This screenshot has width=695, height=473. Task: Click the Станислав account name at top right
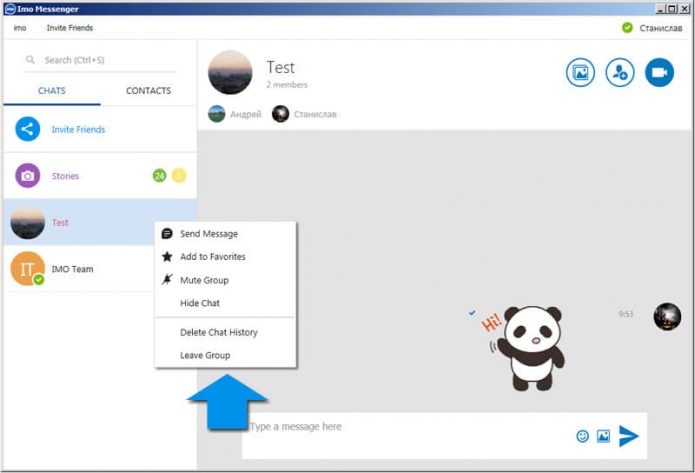click(x=660, y=28)
